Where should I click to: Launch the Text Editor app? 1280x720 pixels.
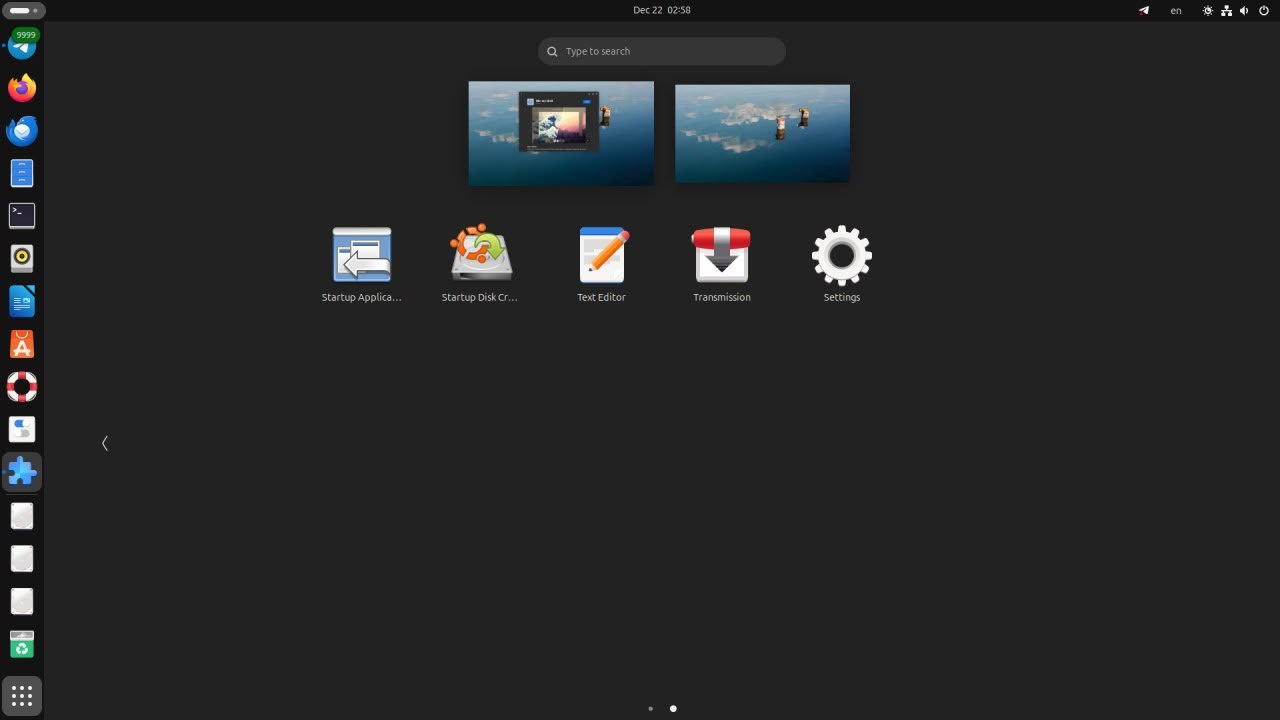pyautogui.click(x=602, y=264)
